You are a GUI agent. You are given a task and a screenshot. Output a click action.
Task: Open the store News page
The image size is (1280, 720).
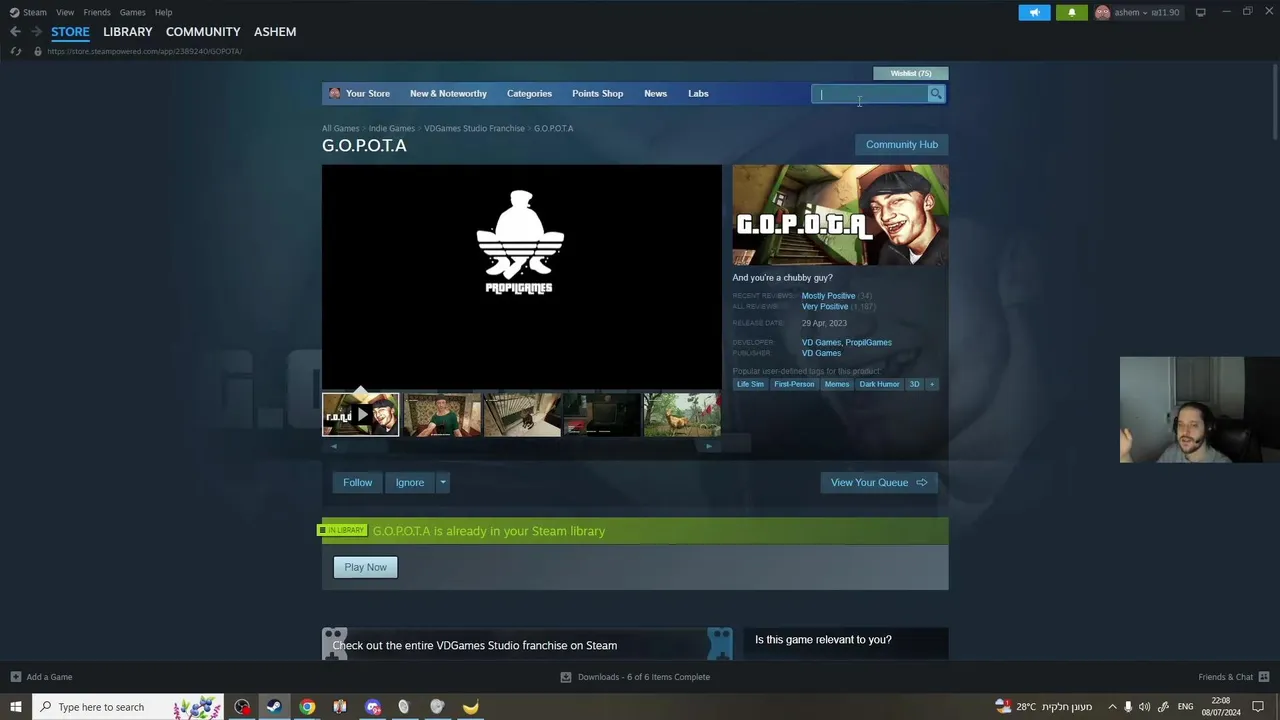tap(655, 94)
